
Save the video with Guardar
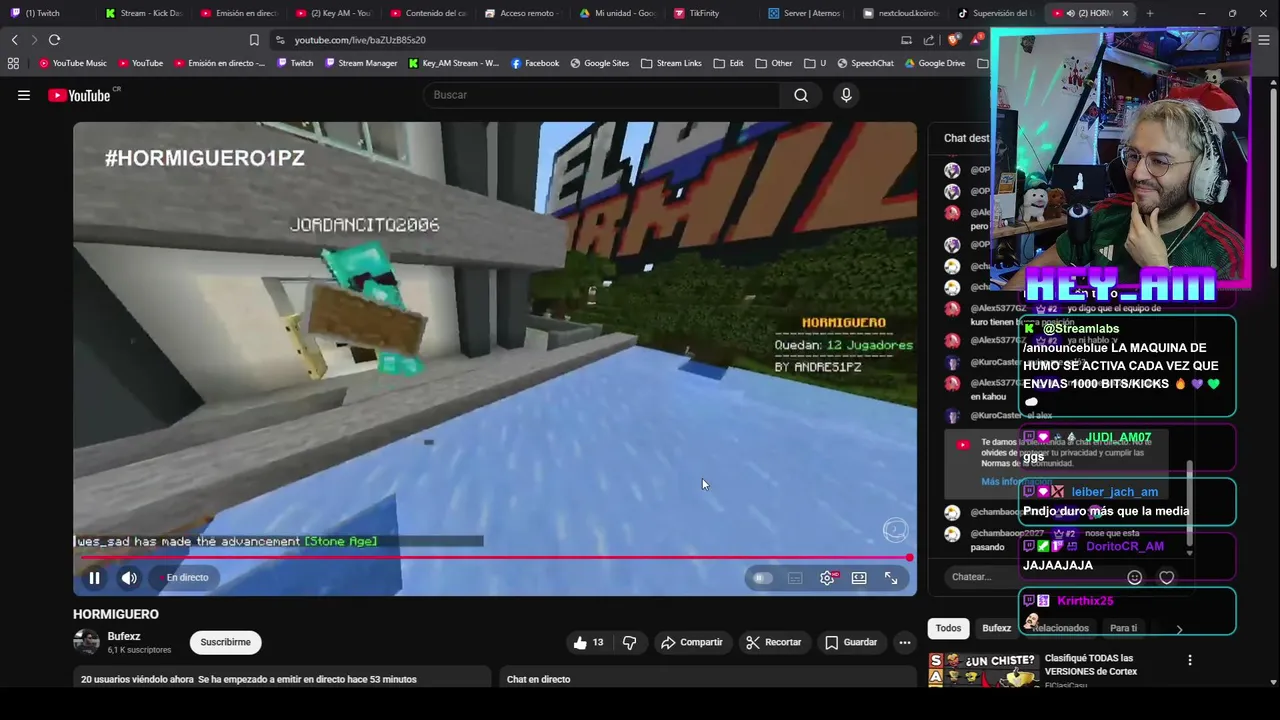coord(851,642)
